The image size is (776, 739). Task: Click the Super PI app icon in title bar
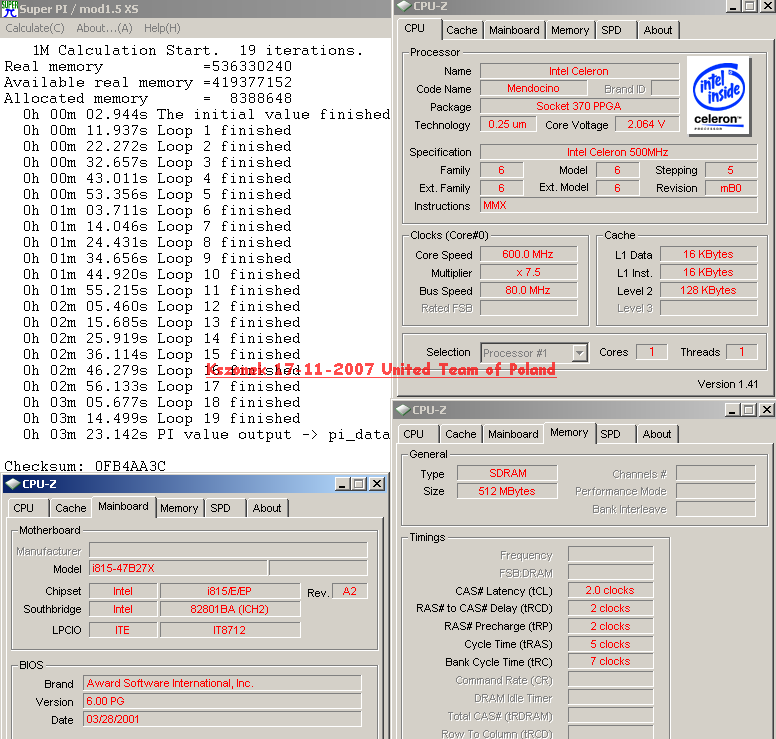click(x=9, y=9)
